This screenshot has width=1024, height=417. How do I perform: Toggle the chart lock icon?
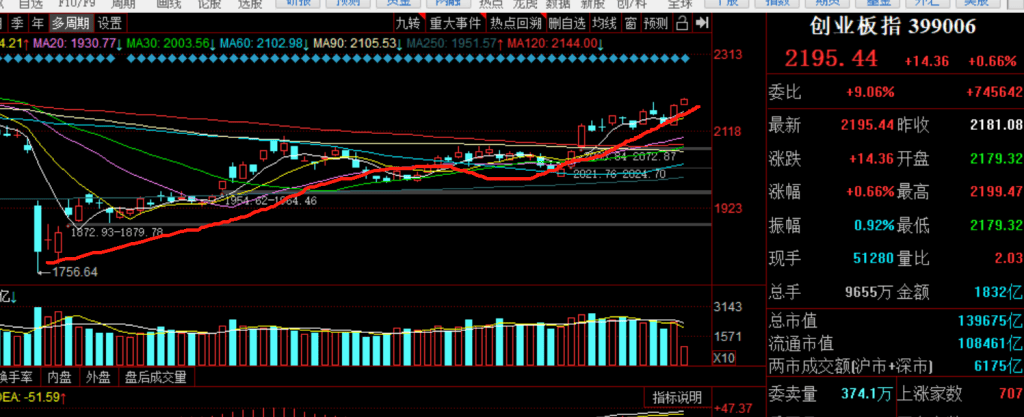[682, 24]
